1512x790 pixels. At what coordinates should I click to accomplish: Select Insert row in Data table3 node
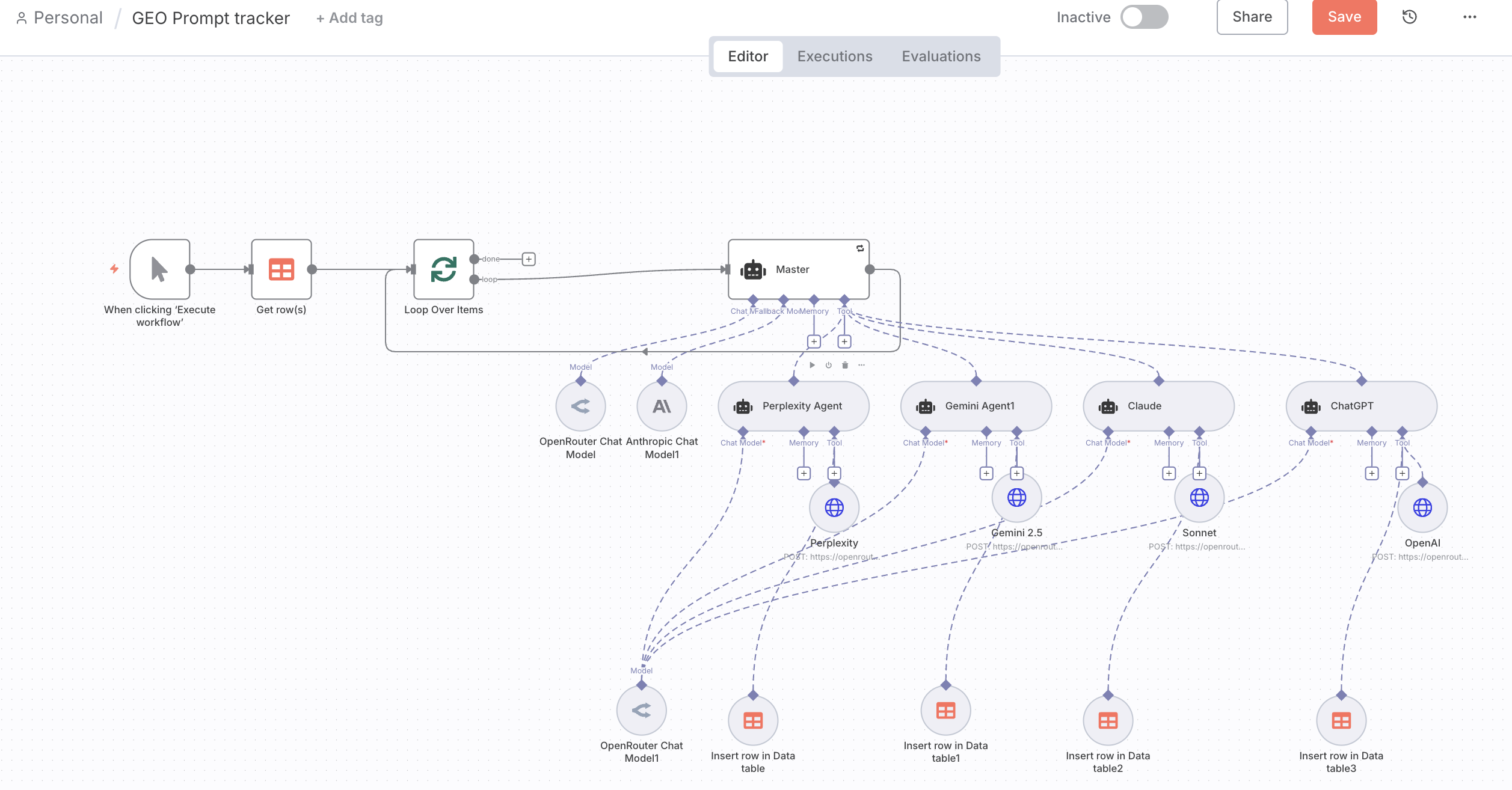(1341, 721)
